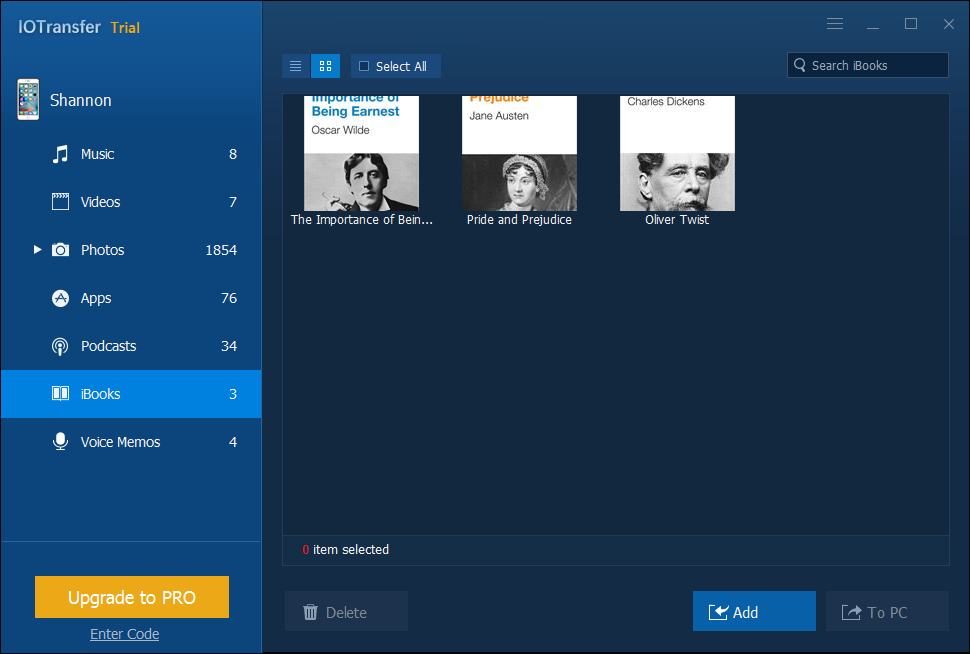The image size is (970, 654).
Task: Close the IOTransfer window
Action: click(948, 24)
